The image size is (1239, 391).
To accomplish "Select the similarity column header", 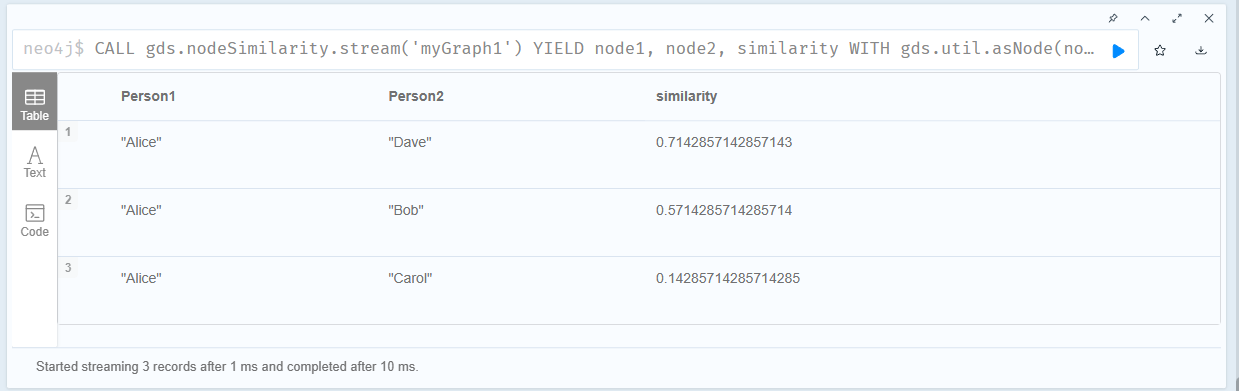I will tap(686, 96).
